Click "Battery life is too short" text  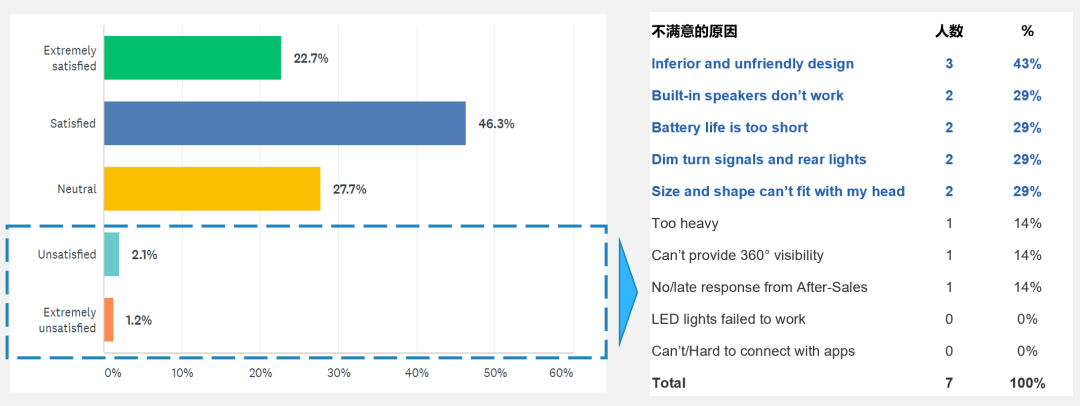pyautogui.click(x=729, y=128)
